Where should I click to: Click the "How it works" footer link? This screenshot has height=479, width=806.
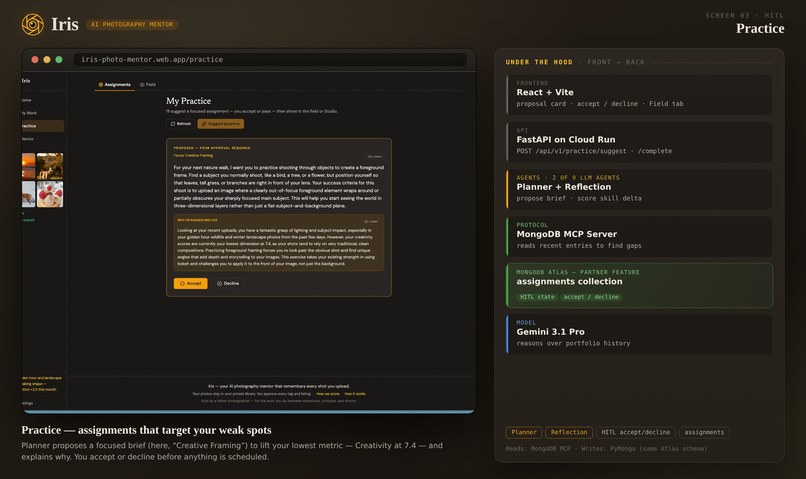[355, 394]
